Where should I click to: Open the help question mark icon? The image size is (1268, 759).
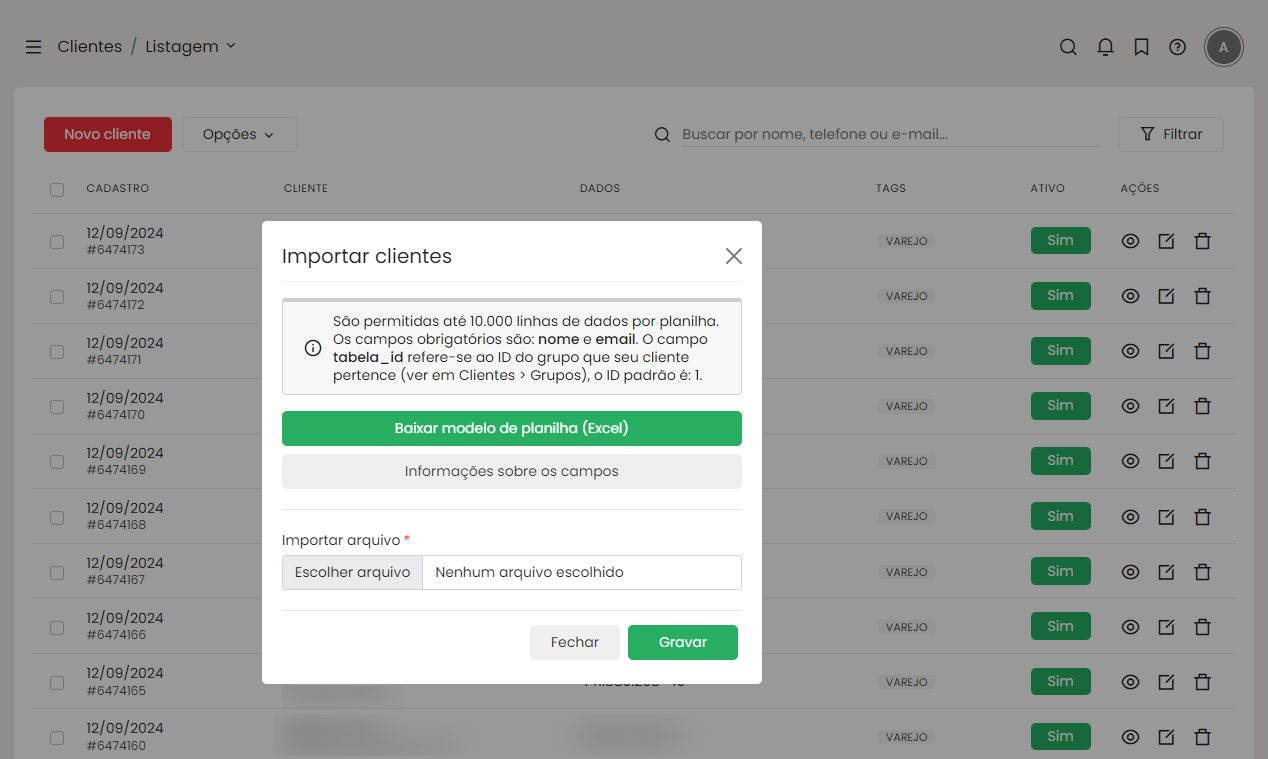tap(1177, 47)
